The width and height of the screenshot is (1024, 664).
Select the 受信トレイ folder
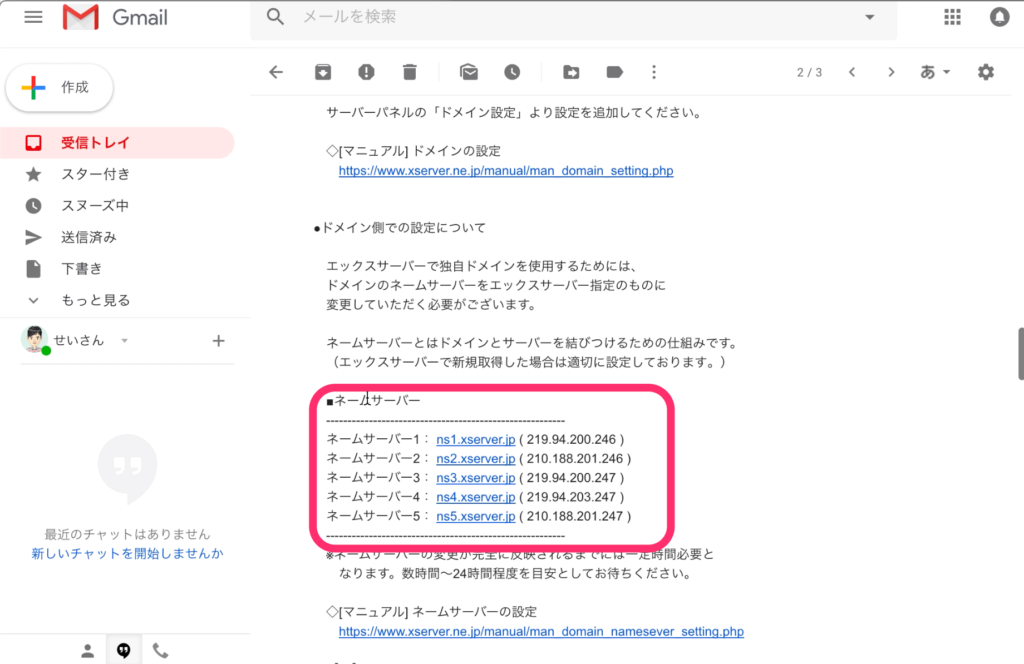click(95, 143)
